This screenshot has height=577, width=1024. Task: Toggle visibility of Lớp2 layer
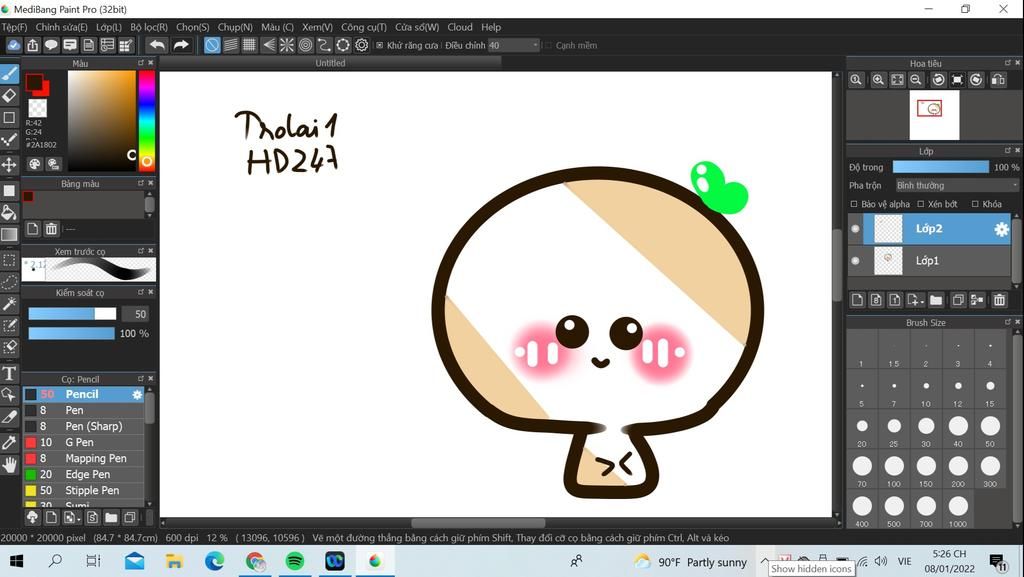point(856,228)
